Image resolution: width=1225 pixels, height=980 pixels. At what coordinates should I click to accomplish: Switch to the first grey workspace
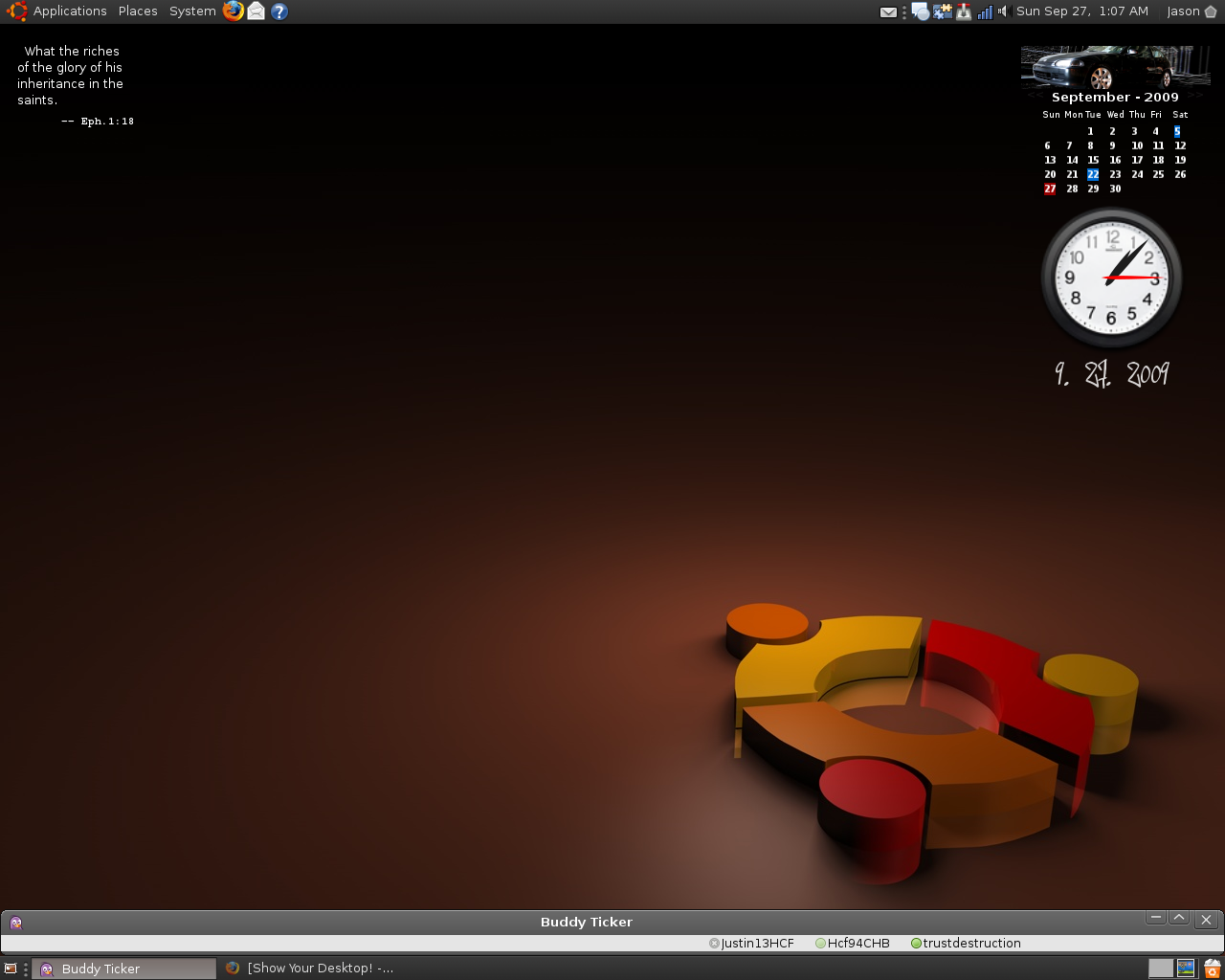1161,969
